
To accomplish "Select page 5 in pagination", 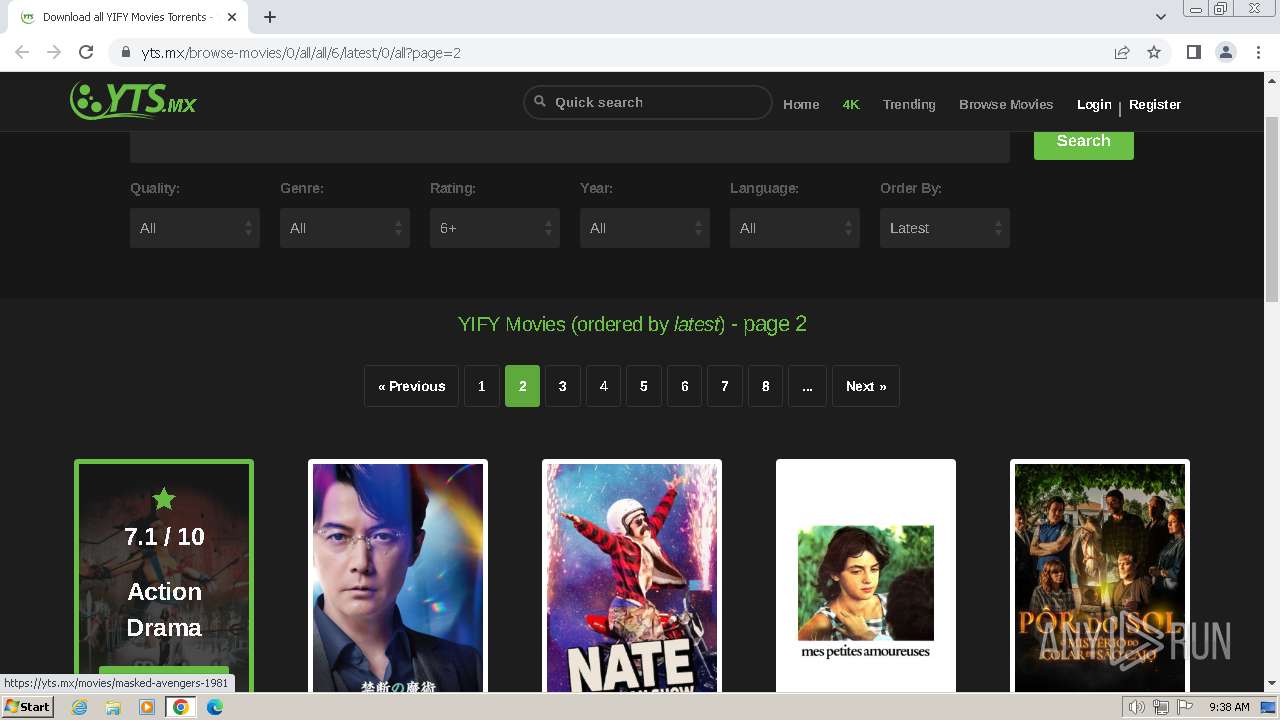I will point(644,386).
